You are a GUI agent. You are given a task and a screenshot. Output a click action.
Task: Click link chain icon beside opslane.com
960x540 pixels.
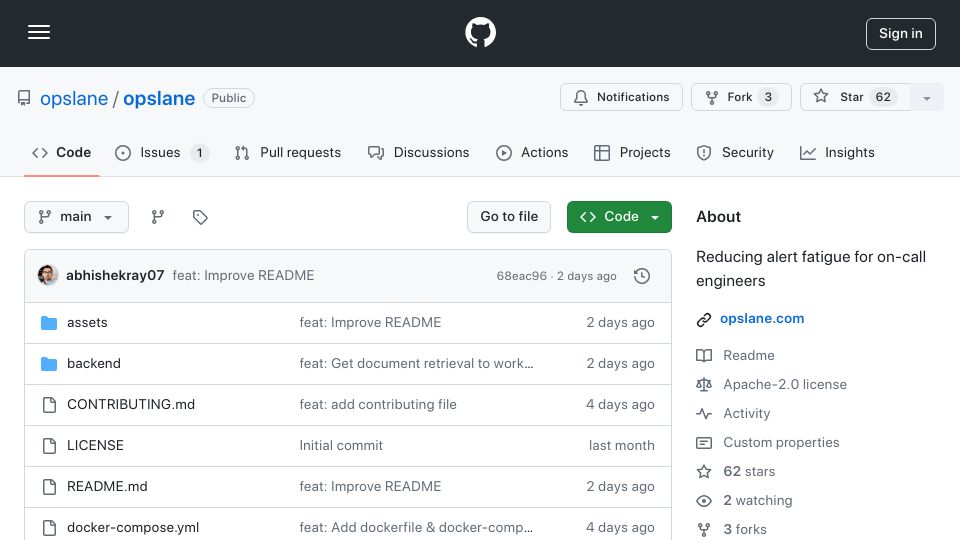click(704, 320)
